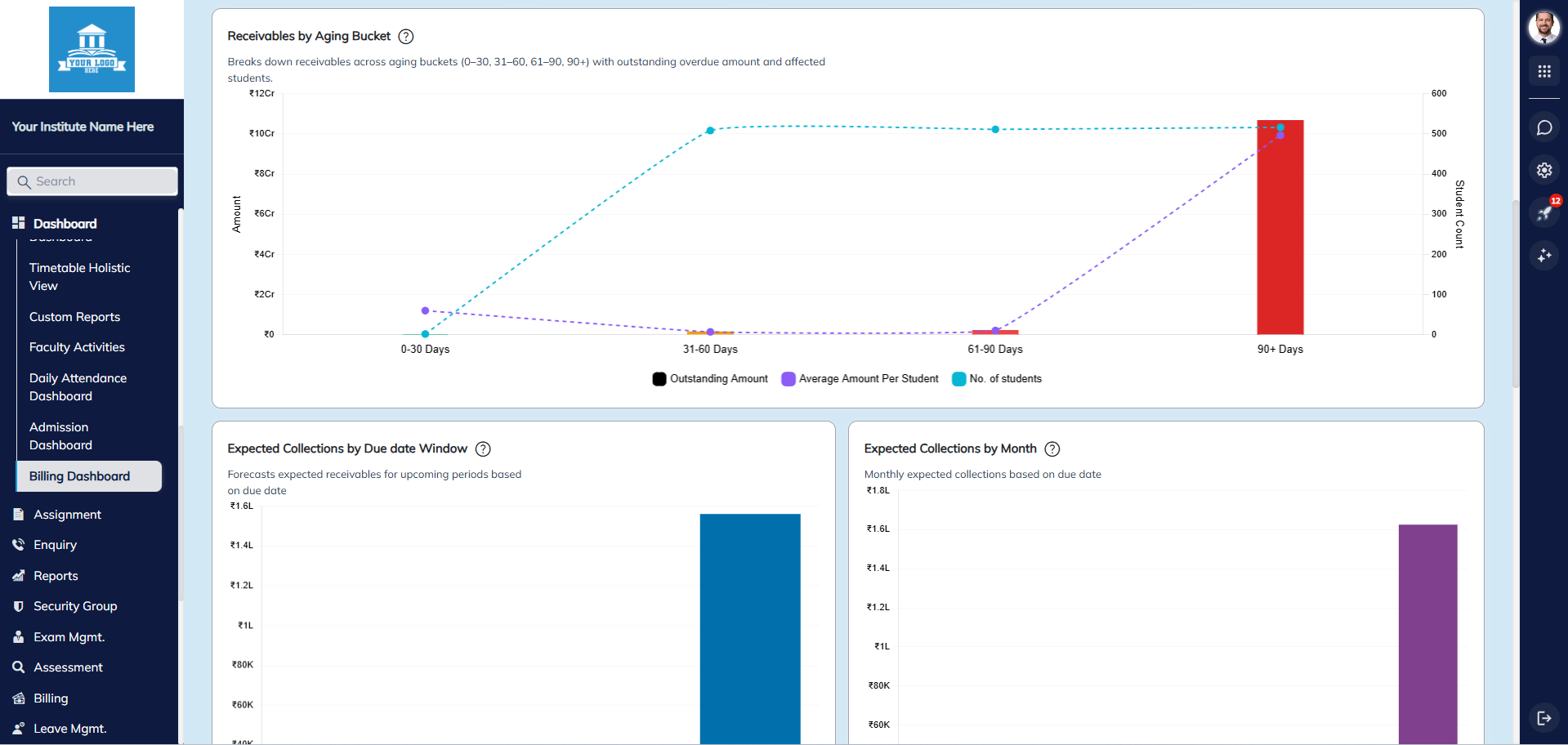Toggle No. of students legend series
Image resolution: width=1568 pixels, height=745 pixels.
tap(997, 379)
